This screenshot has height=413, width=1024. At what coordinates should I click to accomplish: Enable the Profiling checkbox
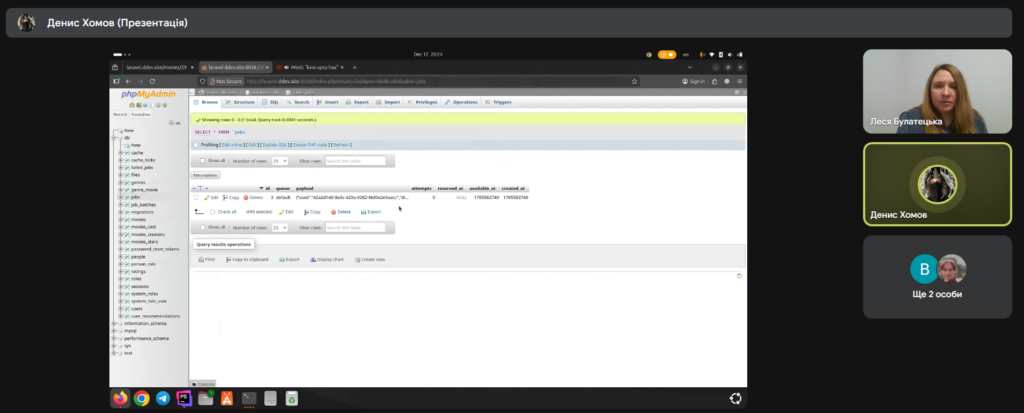point(196,145)
